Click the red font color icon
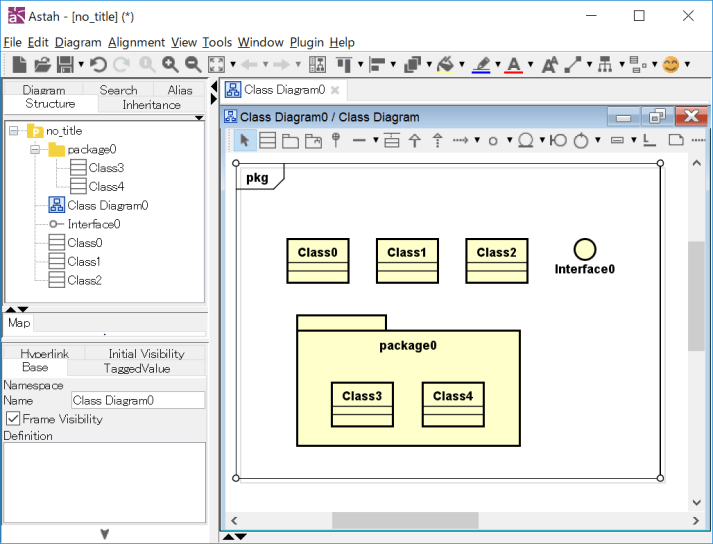Screen dimensions: 713x544 click(x=513, y=65)
